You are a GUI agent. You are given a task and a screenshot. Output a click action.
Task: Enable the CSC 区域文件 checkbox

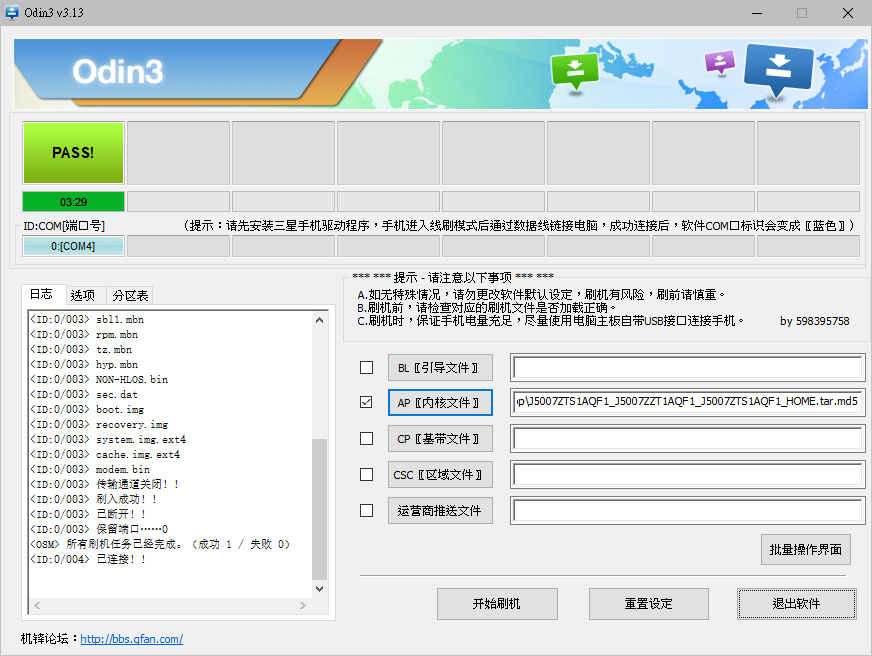366,474
